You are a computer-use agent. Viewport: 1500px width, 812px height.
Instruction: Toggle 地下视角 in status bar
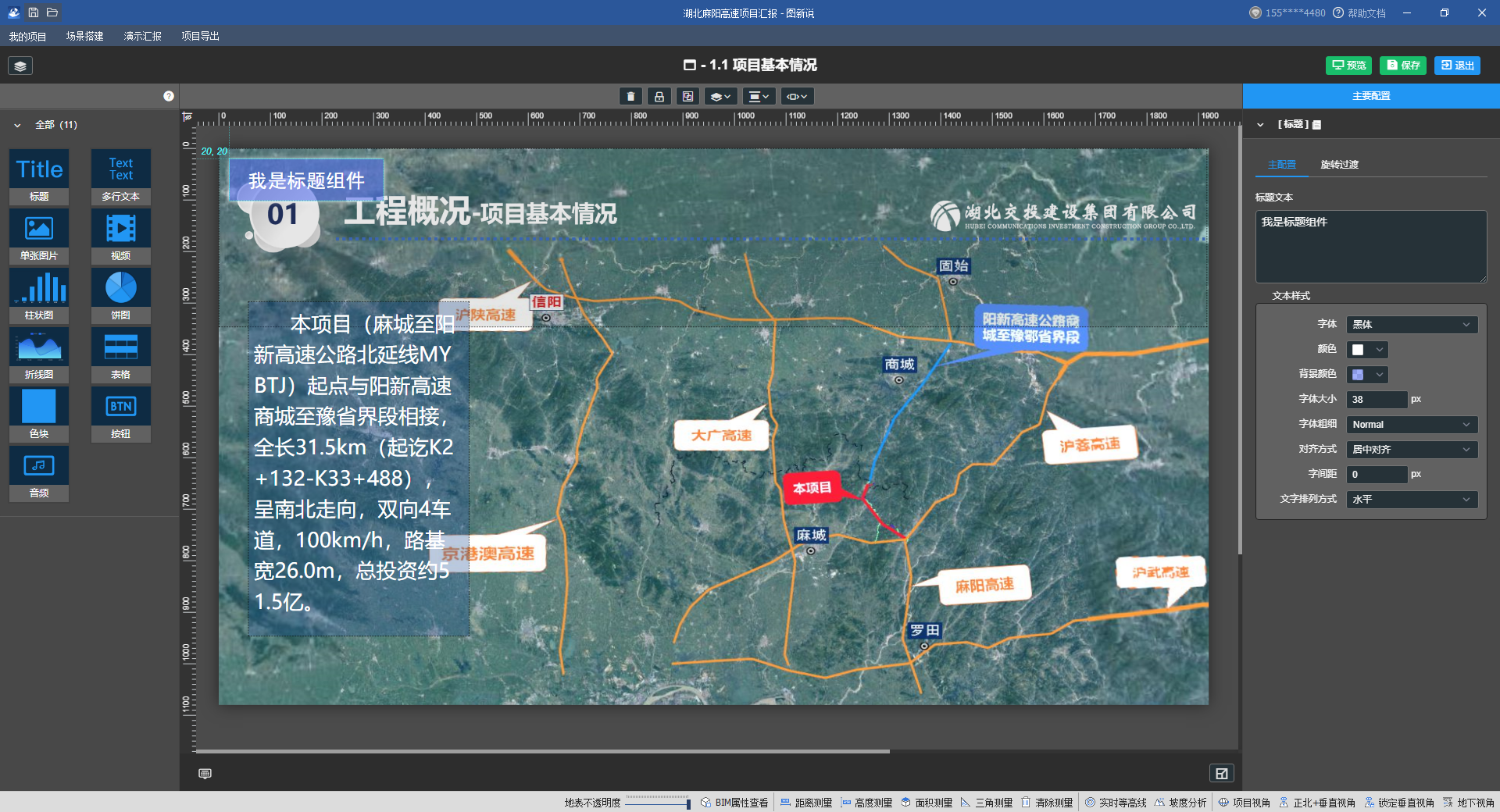(x=1469, y=803)
